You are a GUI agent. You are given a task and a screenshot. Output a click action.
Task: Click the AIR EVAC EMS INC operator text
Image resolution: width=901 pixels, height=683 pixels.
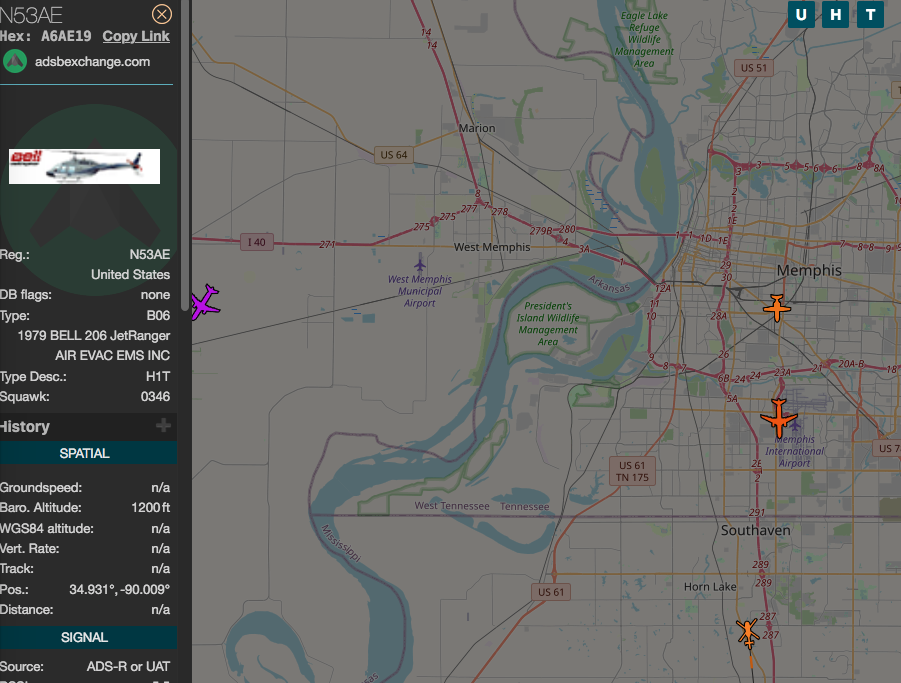113,356
